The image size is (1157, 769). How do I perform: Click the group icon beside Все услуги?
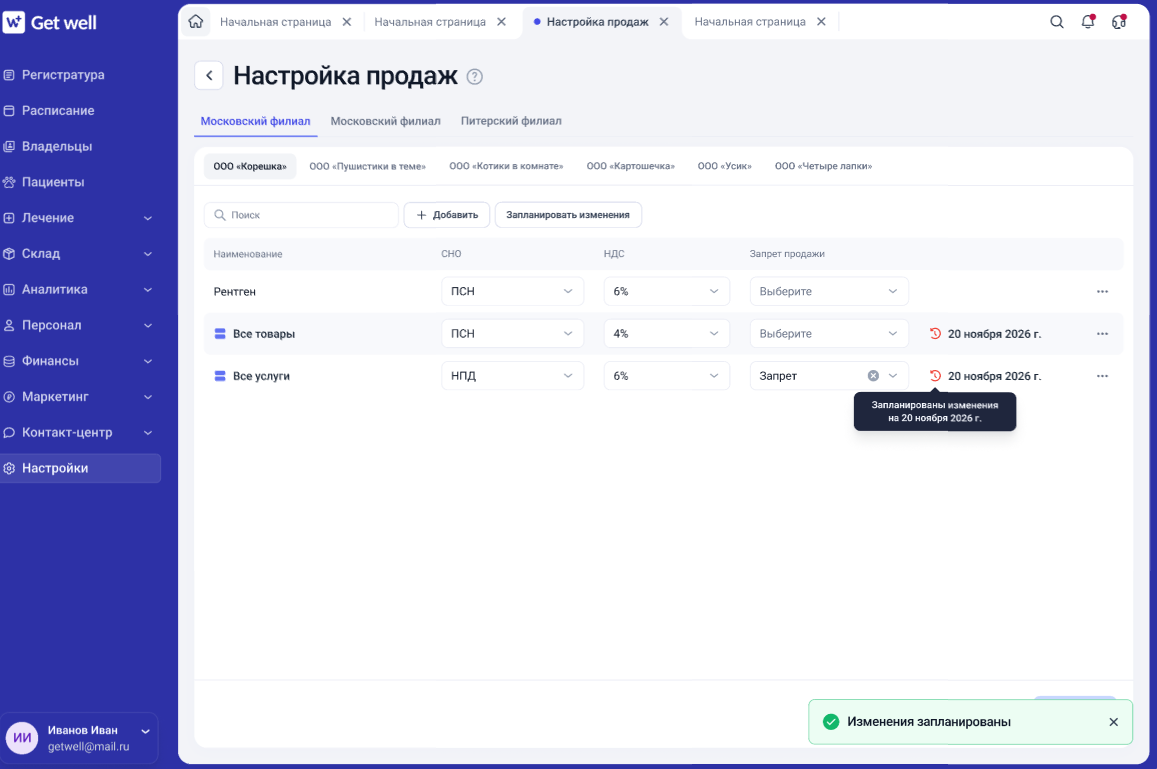pyautogui.click(x=220, y=376)
